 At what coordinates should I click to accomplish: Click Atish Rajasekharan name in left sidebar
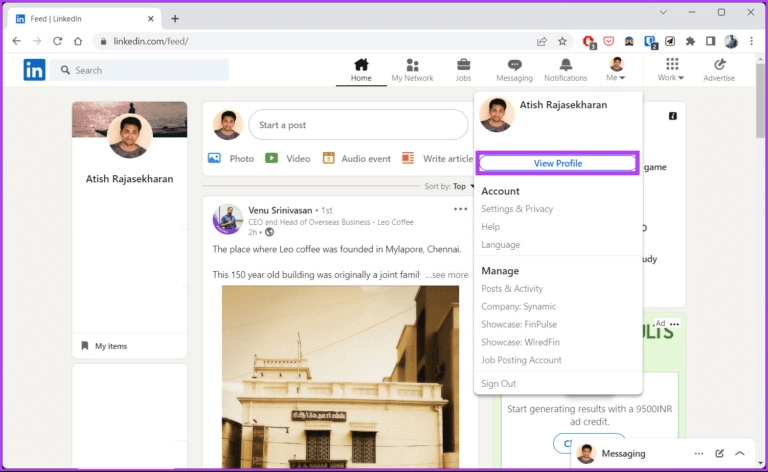tap(129, 179)
